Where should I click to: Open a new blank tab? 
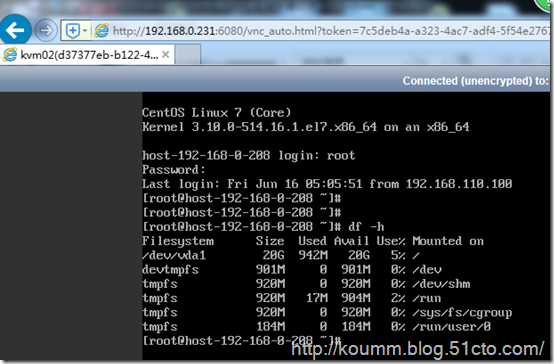coord(188,55)
